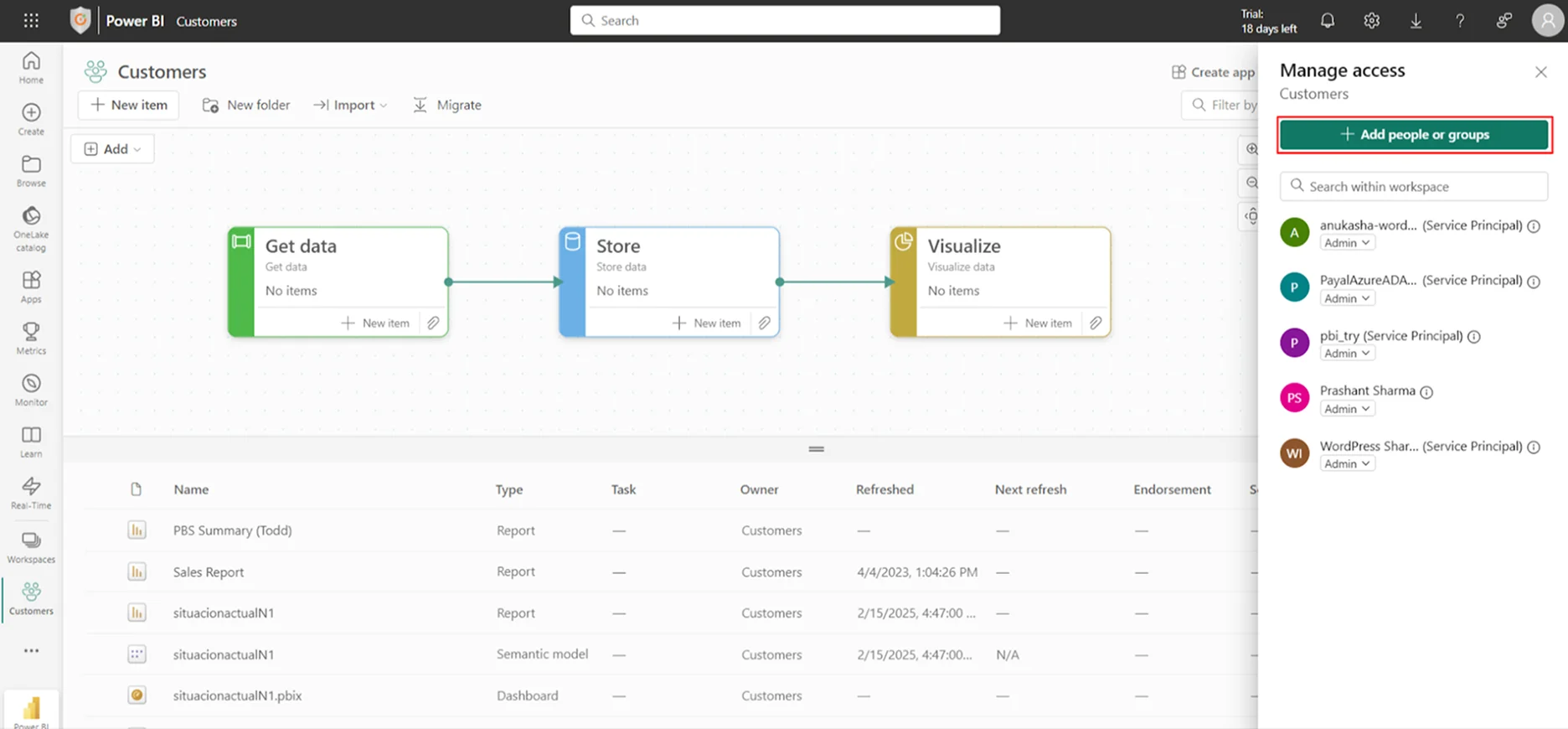The image size is (1568, 729).
Task: Change PayalAzureADA role Admin dropdown
Action: click(1347, 298)
